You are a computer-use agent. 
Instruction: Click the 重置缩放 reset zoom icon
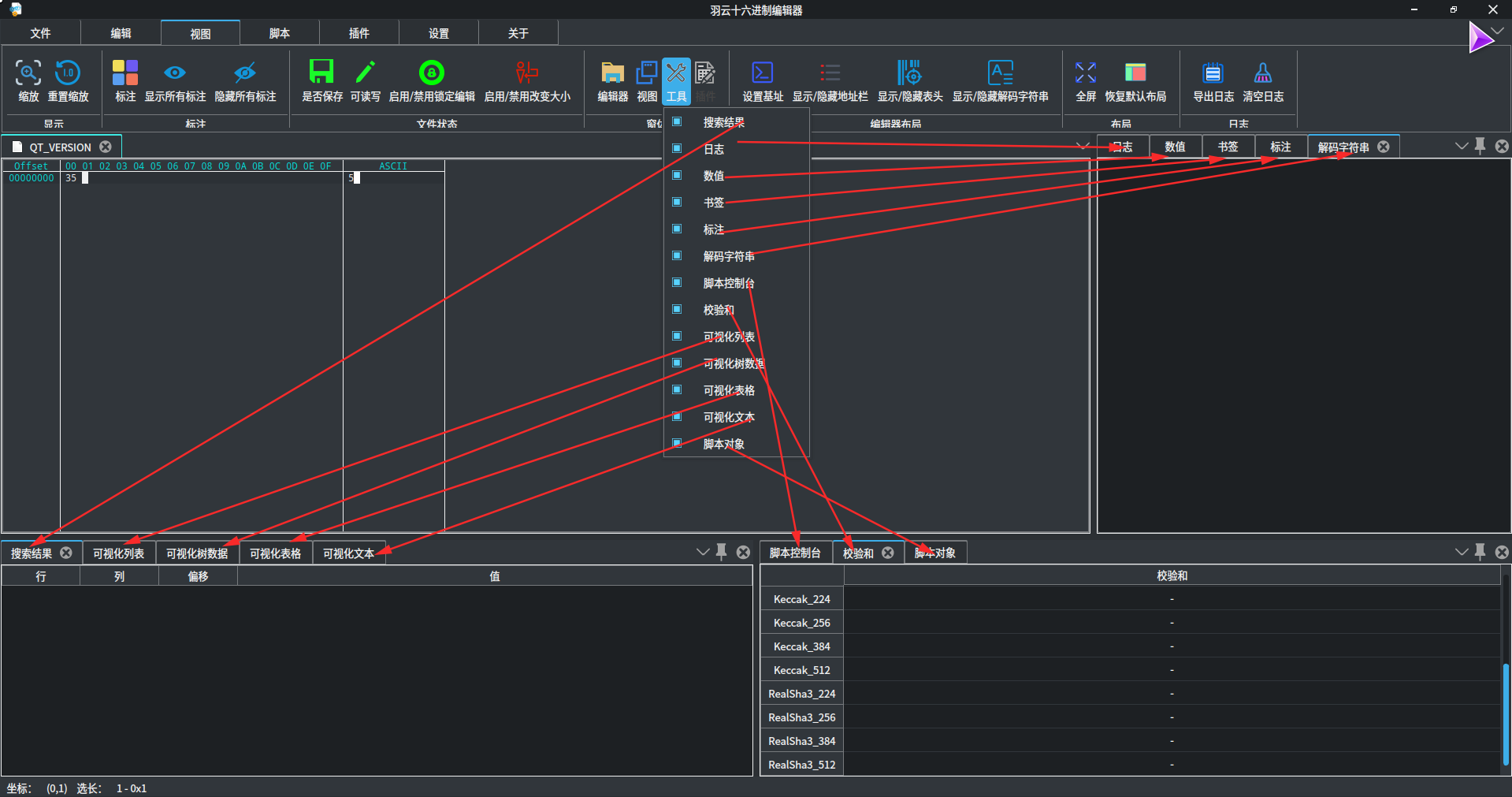(x=68, y=73)
